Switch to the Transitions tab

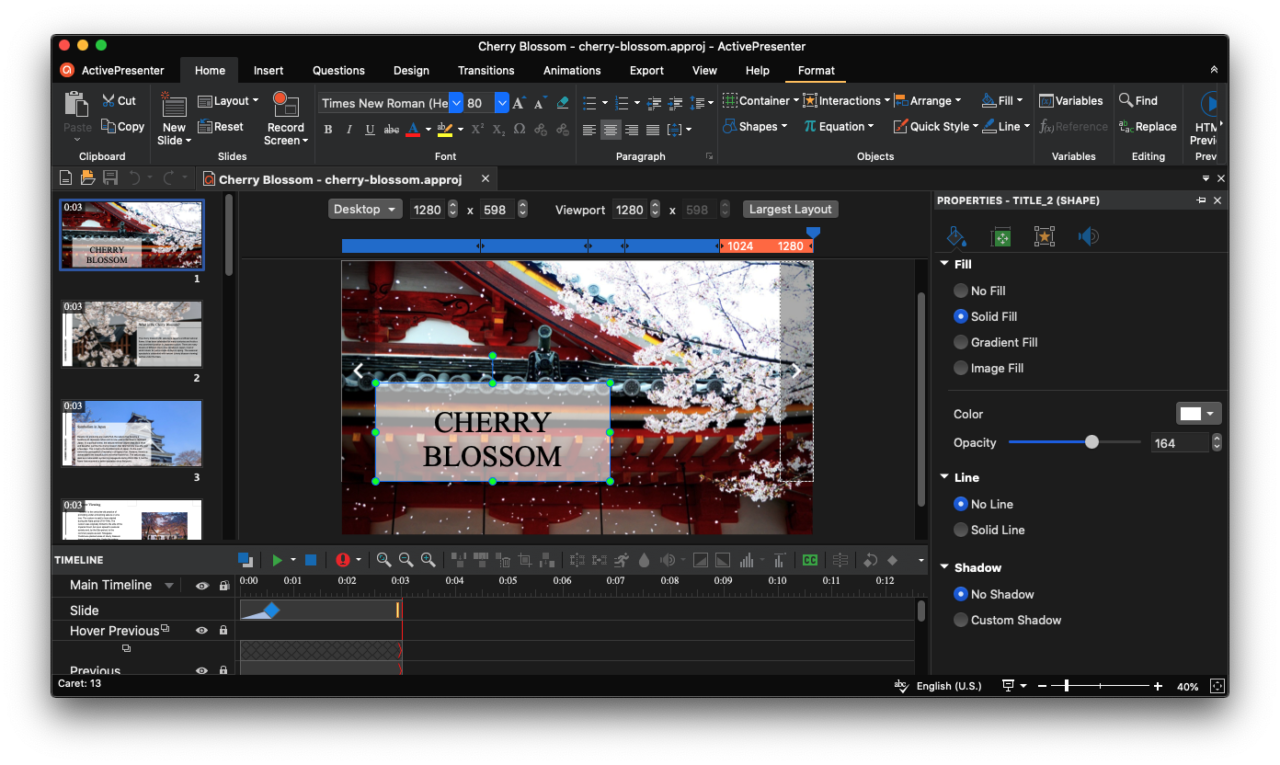[486, 70]
